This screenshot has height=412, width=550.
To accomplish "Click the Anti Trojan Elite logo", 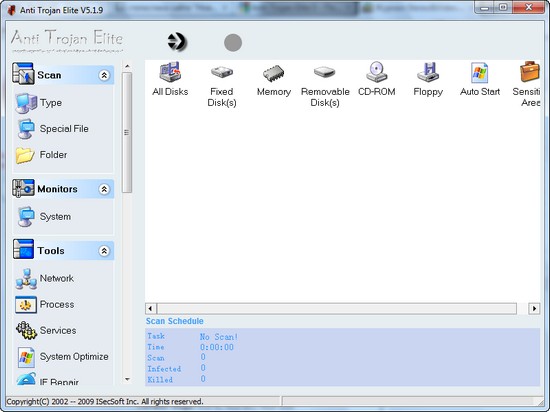I will point(67,40).
